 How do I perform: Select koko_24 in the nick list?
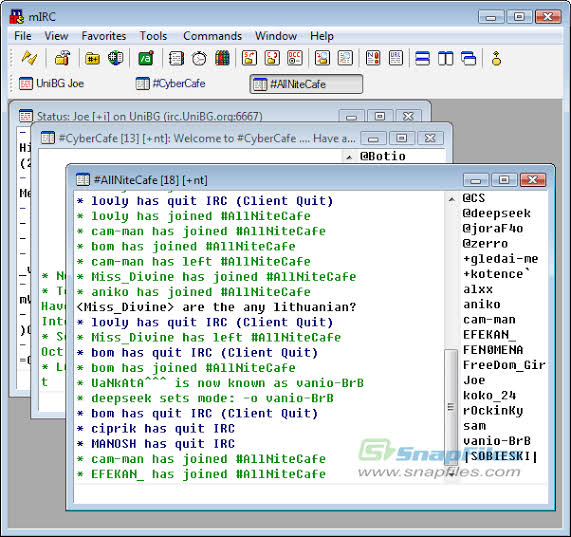(489, 395)
